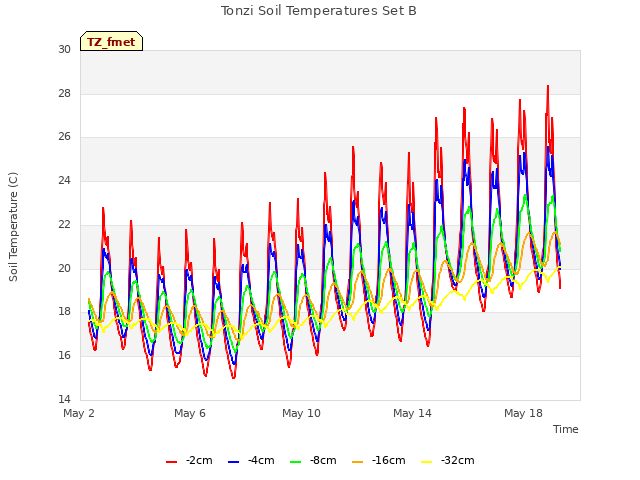Toggle the -4cm legend entry
640x480 pixels.
pyautogui.click(x=251, y=461)
